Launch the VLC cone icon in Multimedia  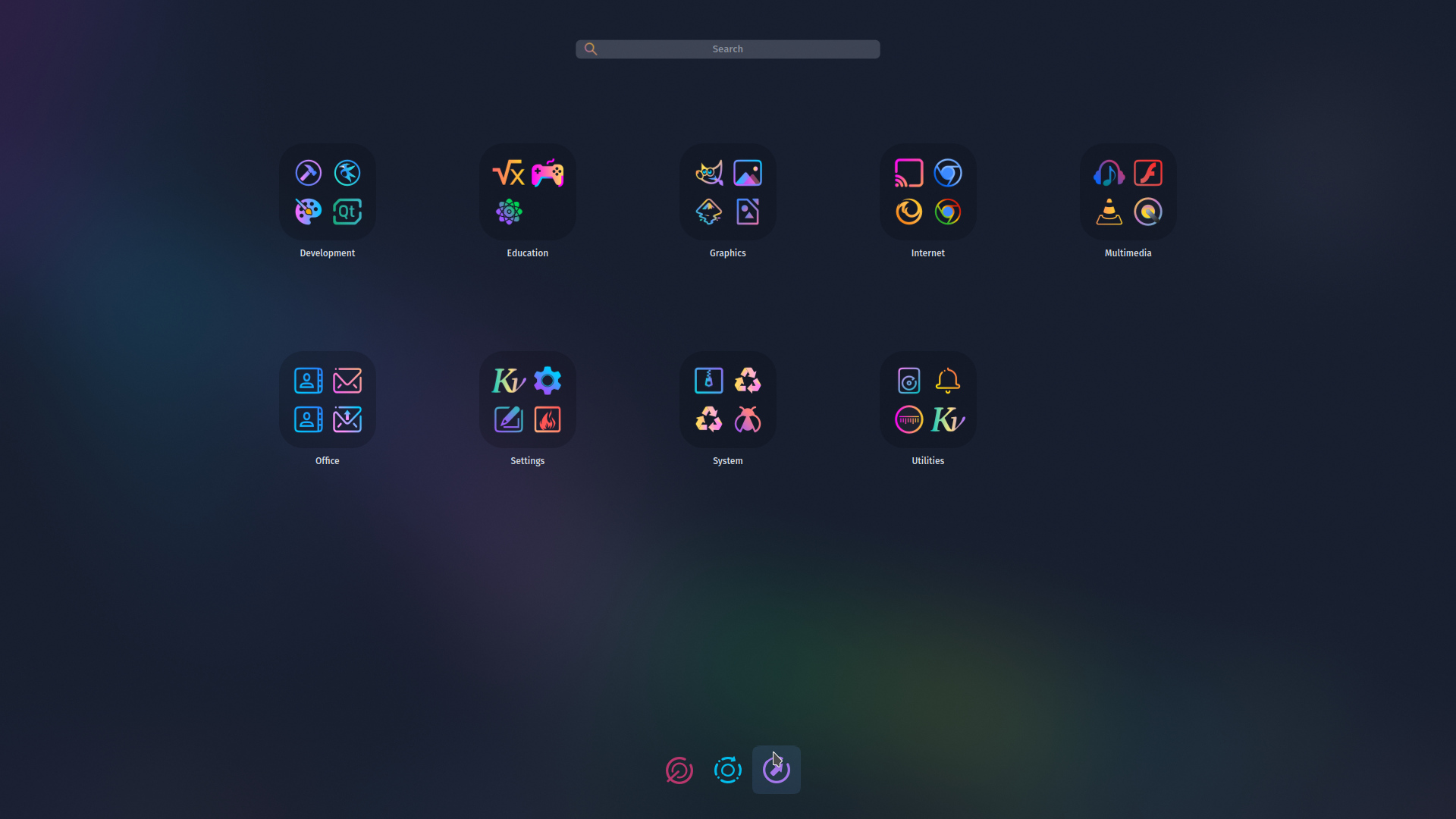[1109, 212]
